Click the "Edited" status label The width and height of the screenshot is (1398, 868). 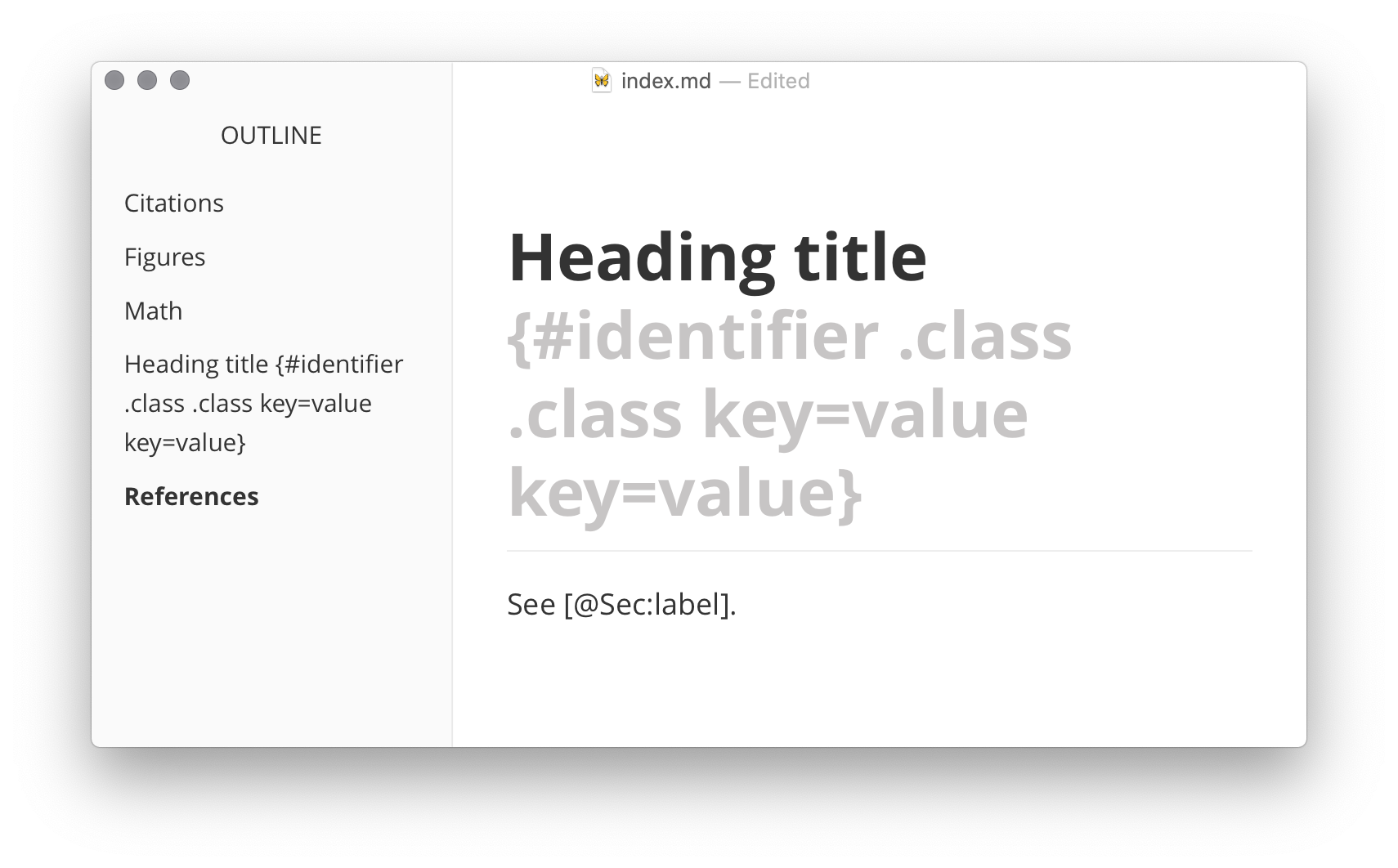click(x=777, y=80)
